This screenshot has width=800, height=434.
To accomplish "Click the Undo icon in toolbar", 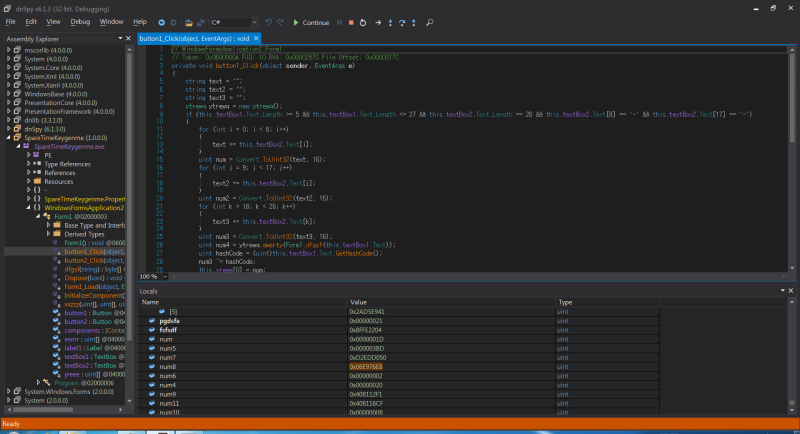I will tap(267, 21).
